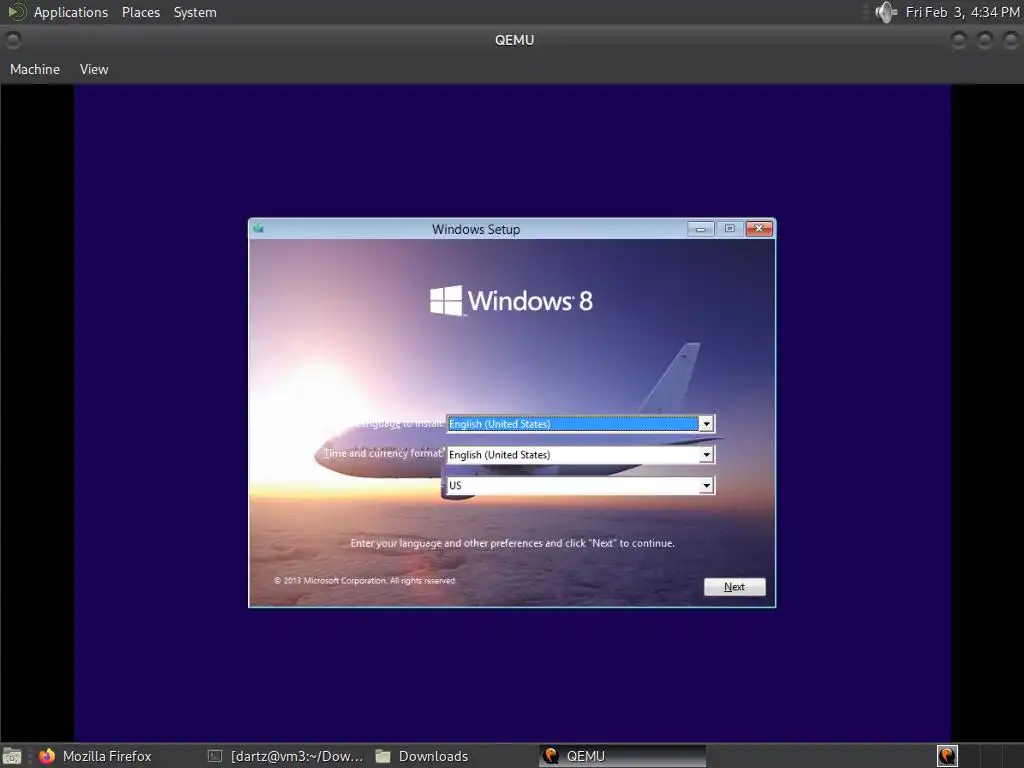1024x768 pixels.
Task: Click the QEMU tray icon at bottom right
Action: point(948,756)
